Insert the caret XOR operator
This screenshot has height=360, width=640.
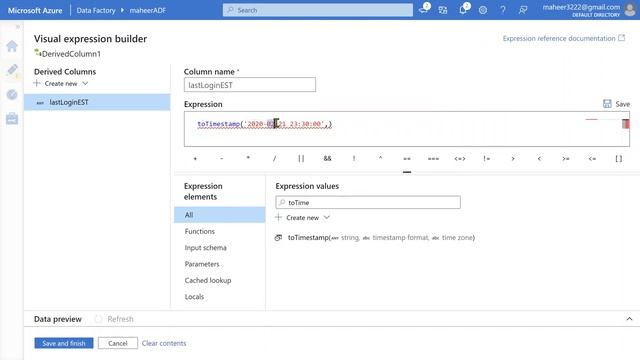pos(380,158)
